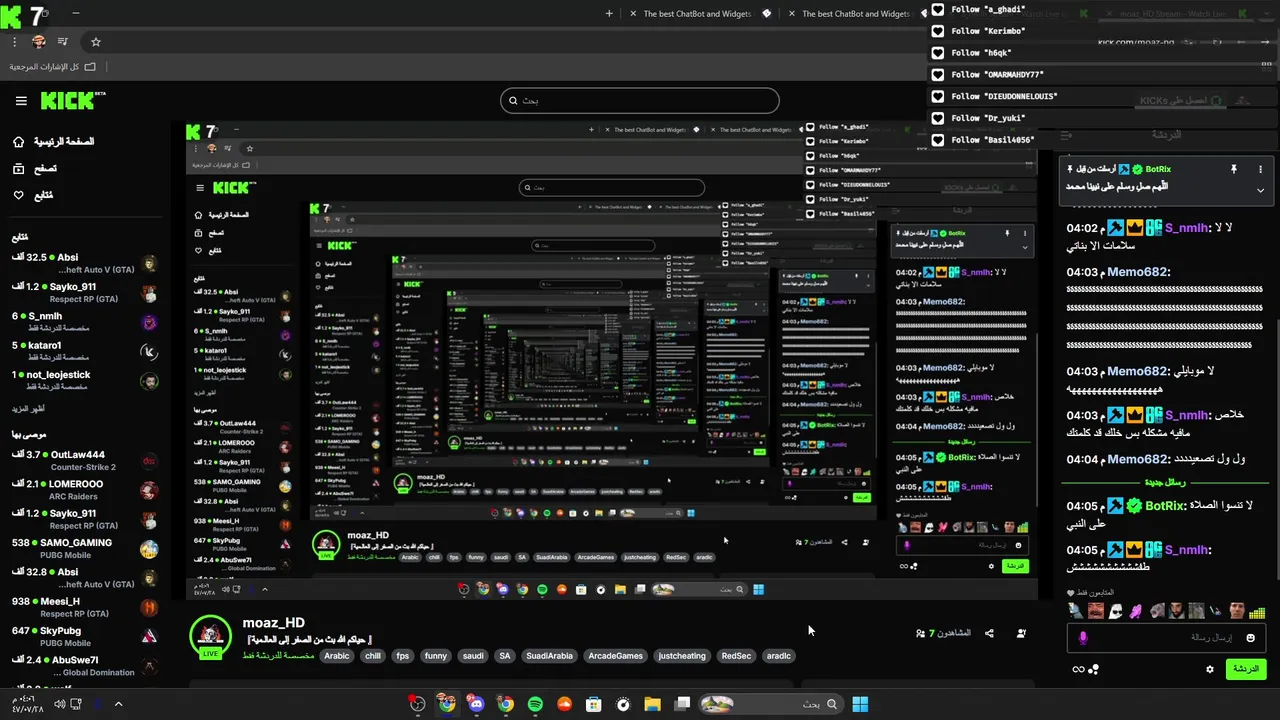Click the moaz_HD streamer avatar with LIVE badge
Screen dimensions: 1280x720
[x=210, y=637]
